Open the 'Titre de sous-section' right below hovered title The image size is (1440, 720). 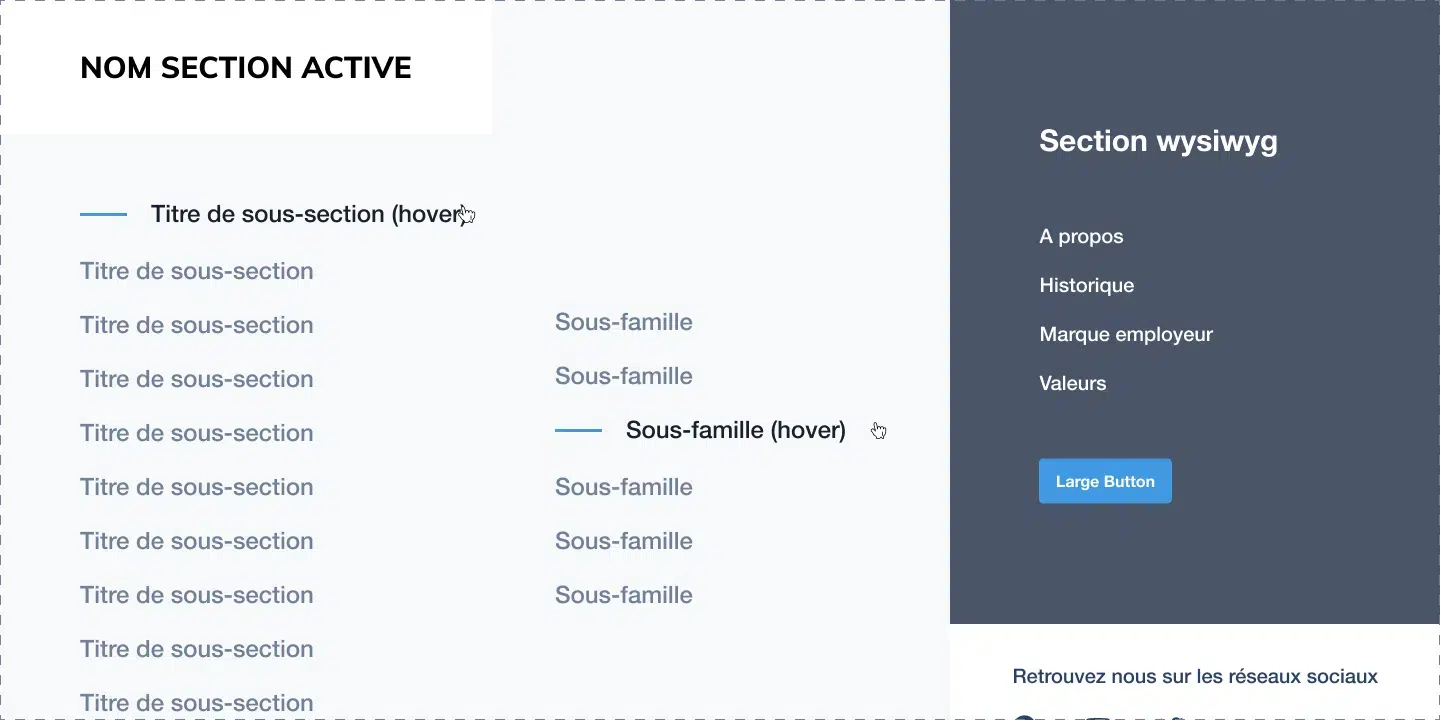(x=196, y=271)
